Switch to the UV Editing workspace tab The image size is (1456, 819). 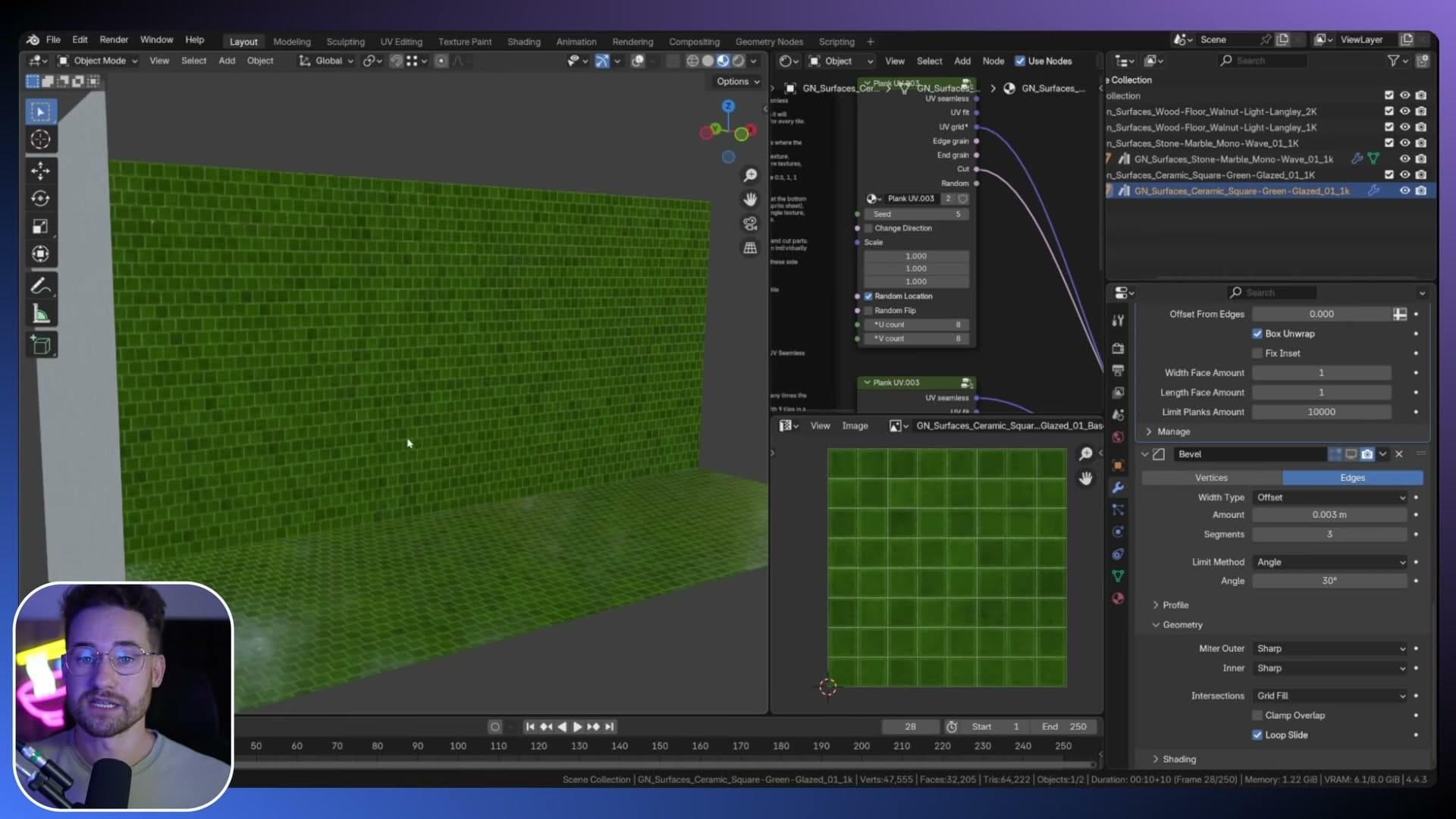pyautogui.click(x=401, y=42)
